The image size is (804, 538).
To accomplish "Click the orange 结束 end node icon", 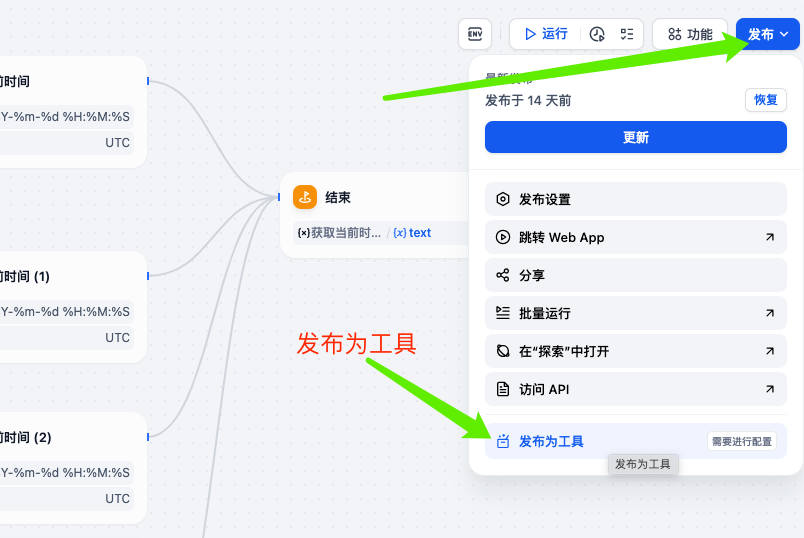I will [305, 198].
